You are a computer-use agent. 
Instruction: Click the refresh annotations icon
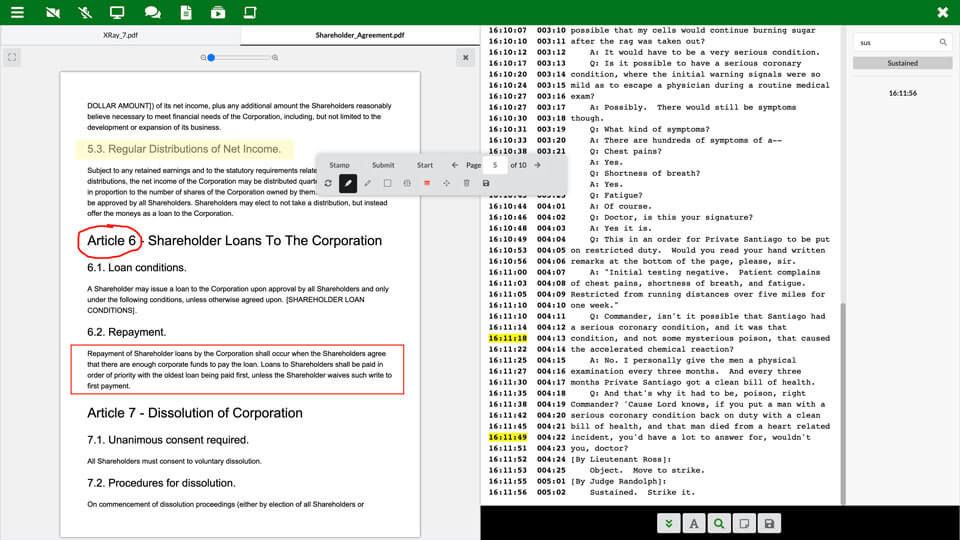(x=328, y=183)
